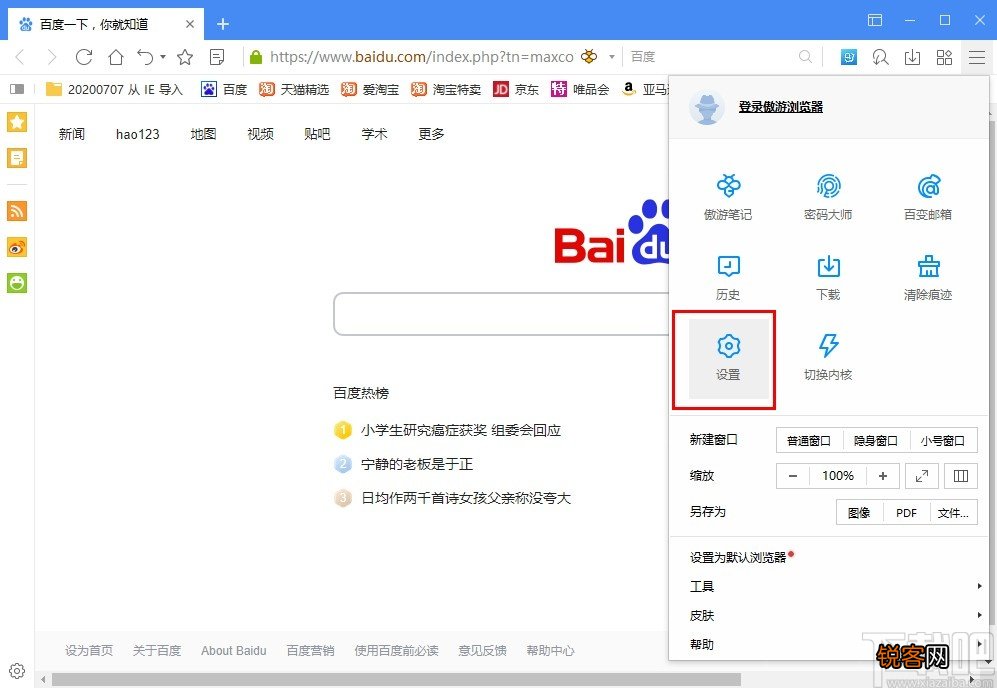The image size is (997, 688).
Task: Click the back navigation arrow
Action: [x=20, y=57]
